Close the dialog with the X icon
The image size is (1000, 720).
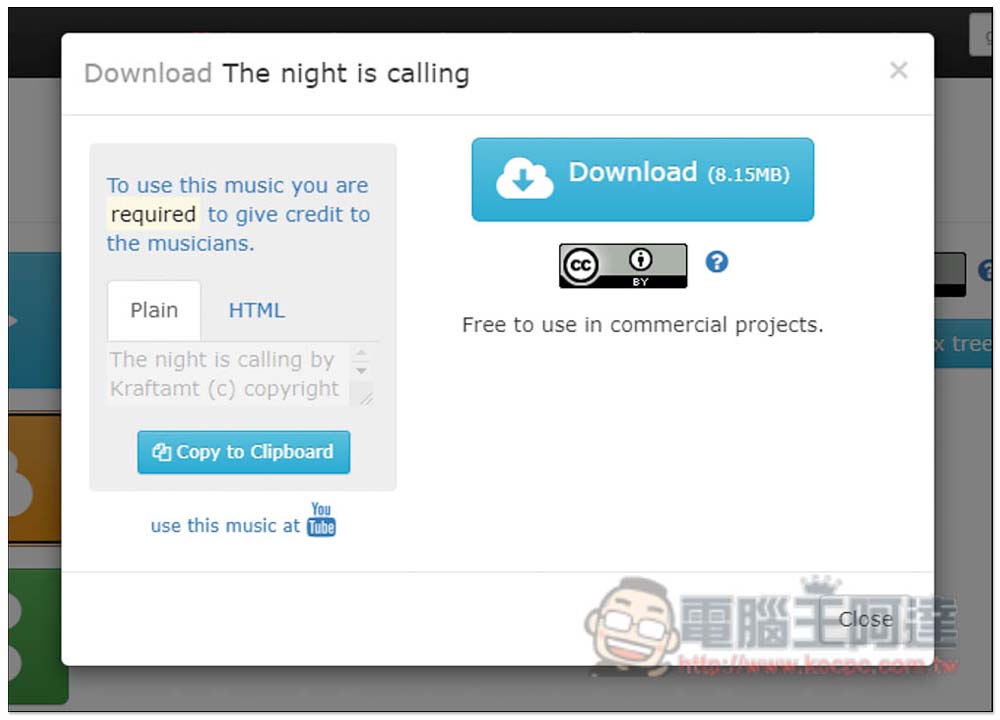click(899, 70)
